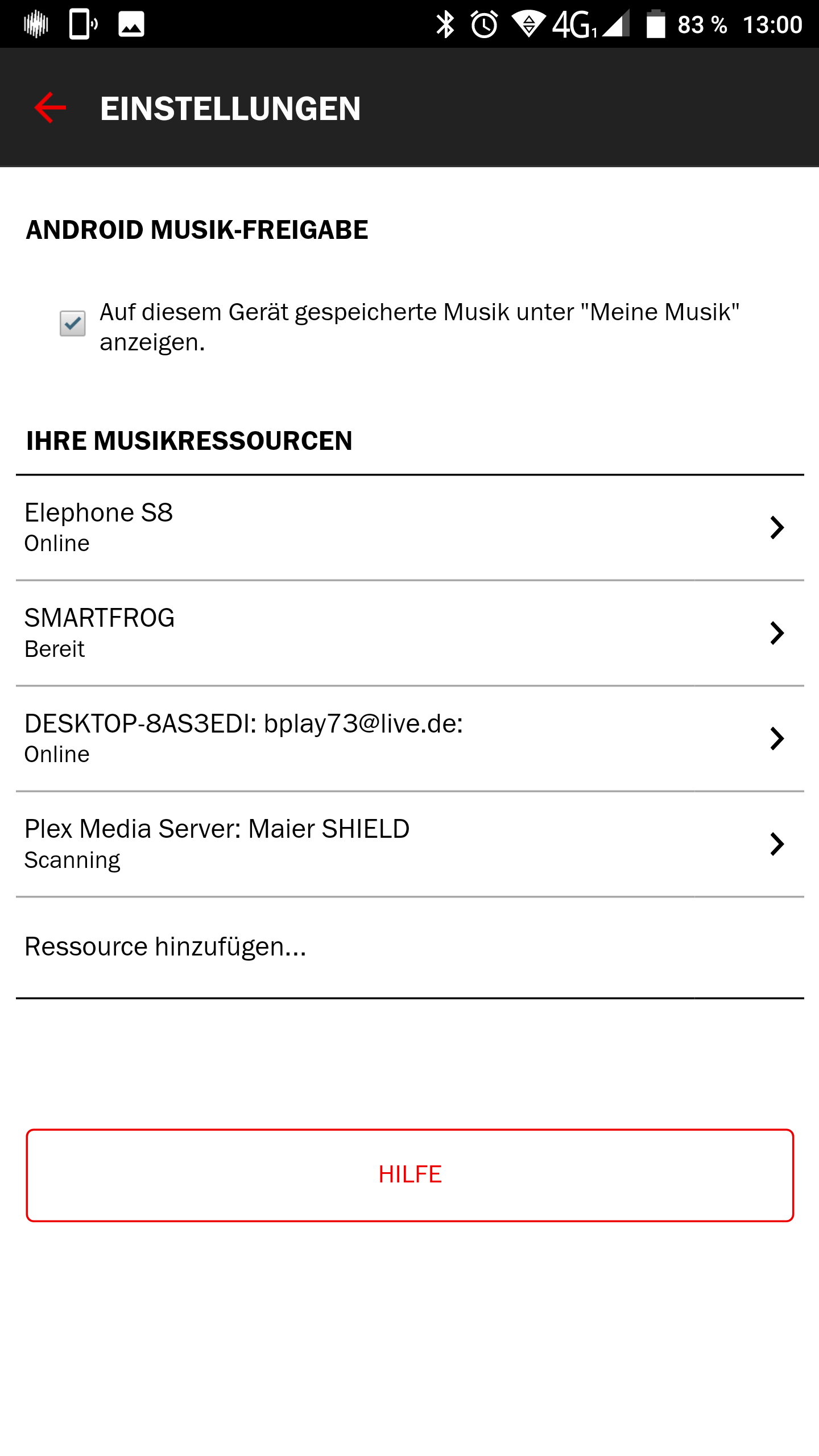Expand Plex Media Server chevron
The image size is (819, 1456).
point(777,844)
